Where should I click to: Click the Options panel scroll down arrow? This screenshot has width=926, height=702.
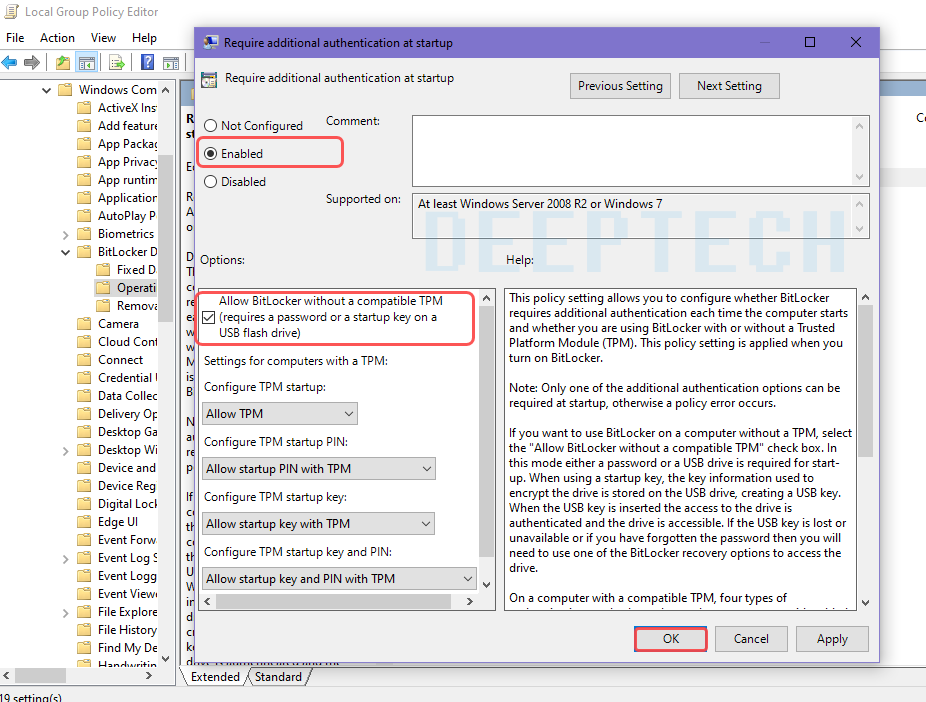tap(486, 585)
